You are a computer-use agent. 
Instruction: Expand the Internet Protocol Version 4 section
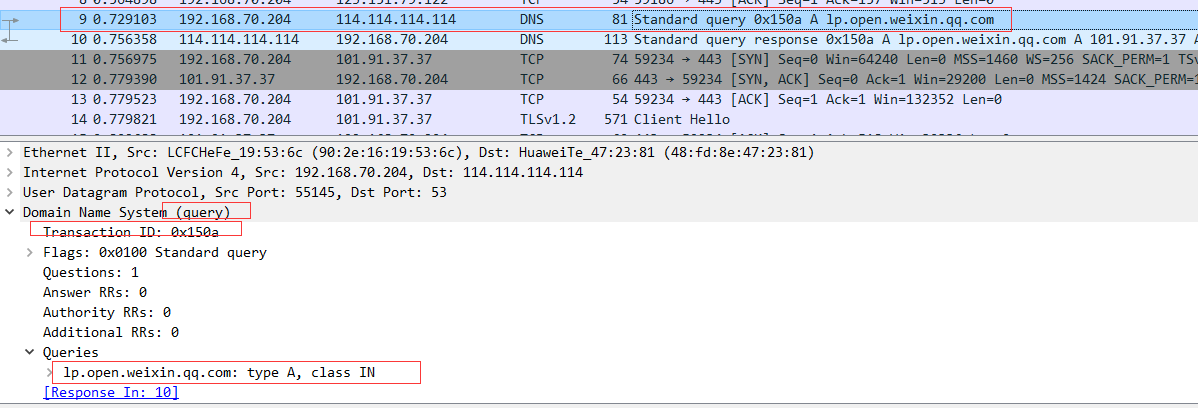click(x=10, y=172)
